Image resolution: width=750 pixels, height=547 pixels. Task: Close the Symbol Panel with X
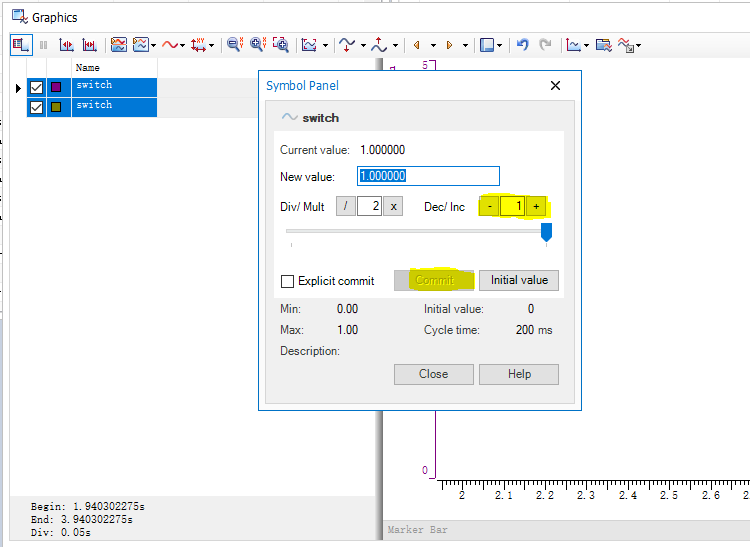tap(555, 86)
